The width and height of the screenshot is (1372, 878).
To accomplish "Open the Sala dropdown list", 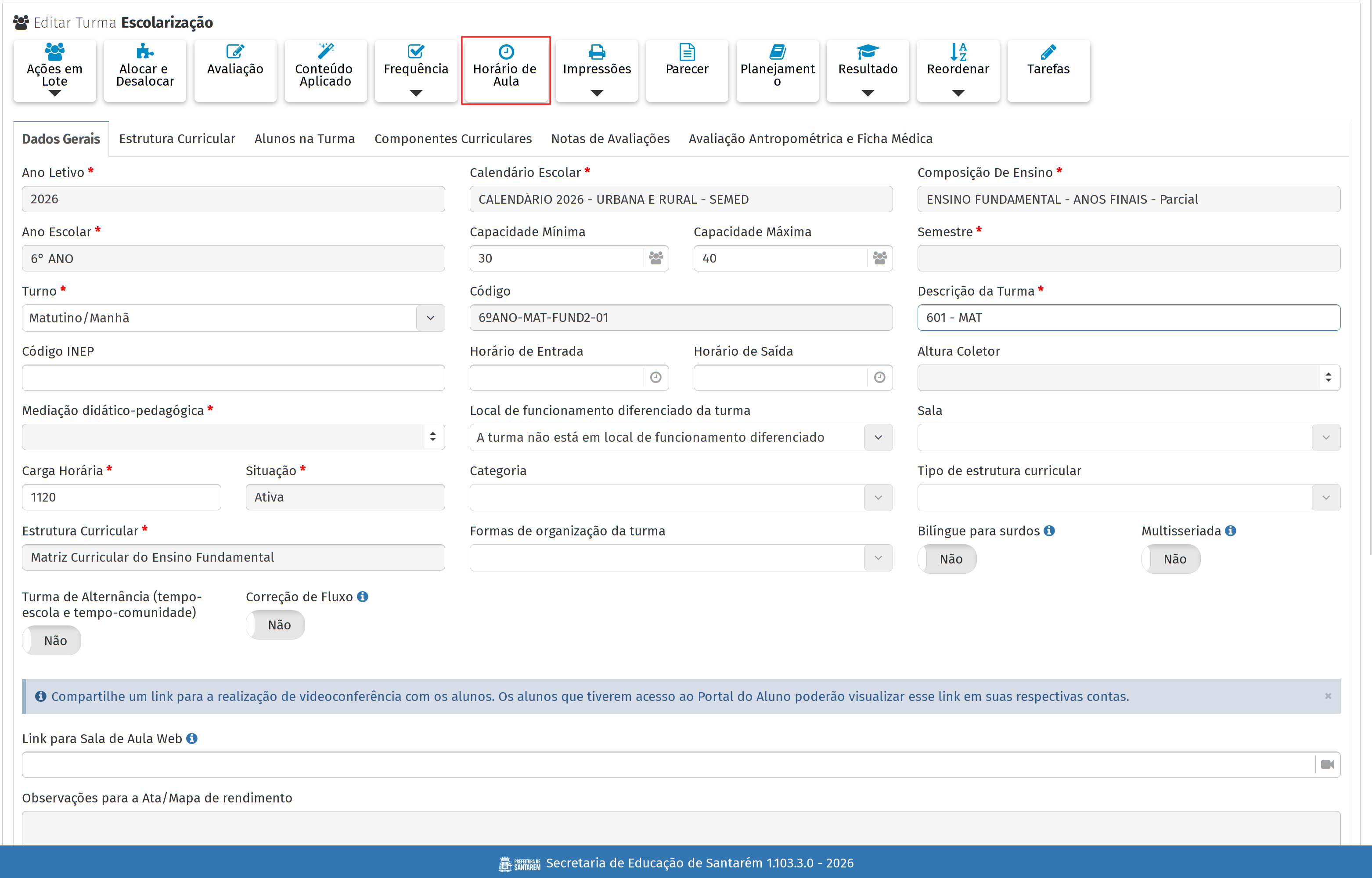I will [x=1325, y=437].
